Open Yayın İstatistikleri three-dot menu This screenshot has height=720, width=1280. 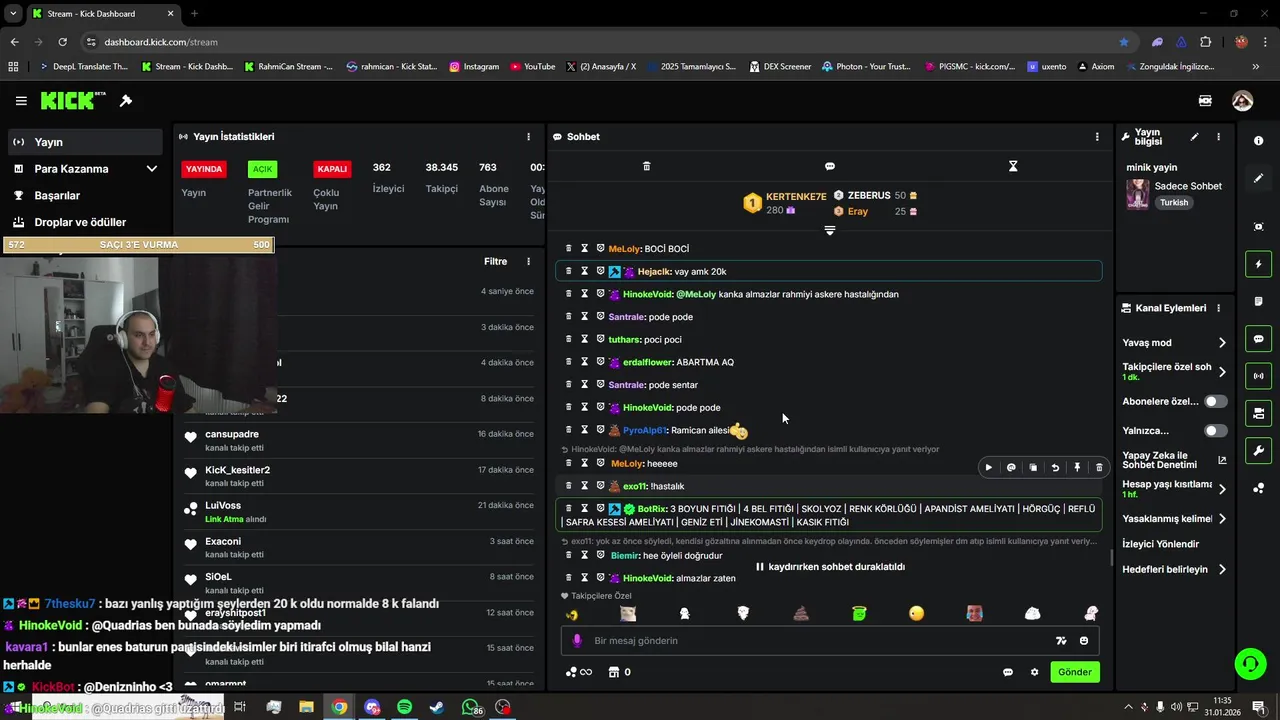pyautogui.click(x=529, y=137)
